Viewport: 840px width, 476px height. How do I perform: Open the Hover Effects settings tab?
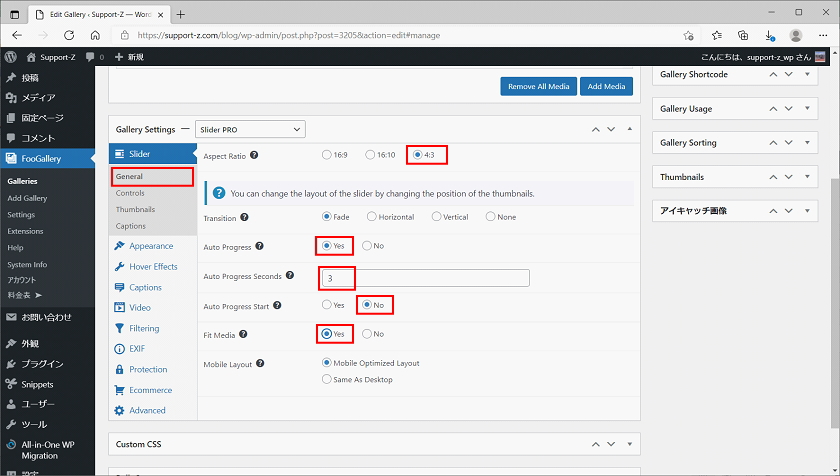[153, 267]
